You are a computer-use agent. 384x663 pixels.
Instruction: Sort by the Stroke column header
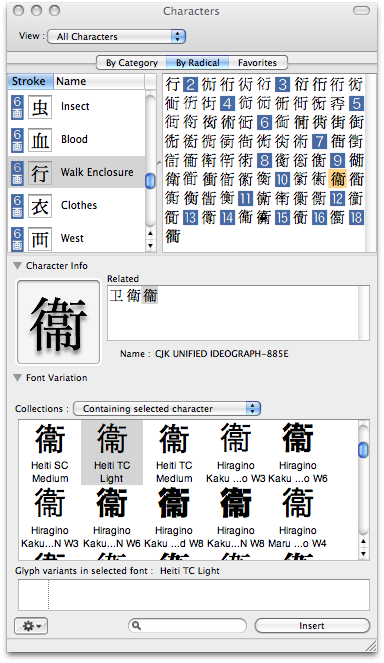pyautogui.click(x=30, y=81)
